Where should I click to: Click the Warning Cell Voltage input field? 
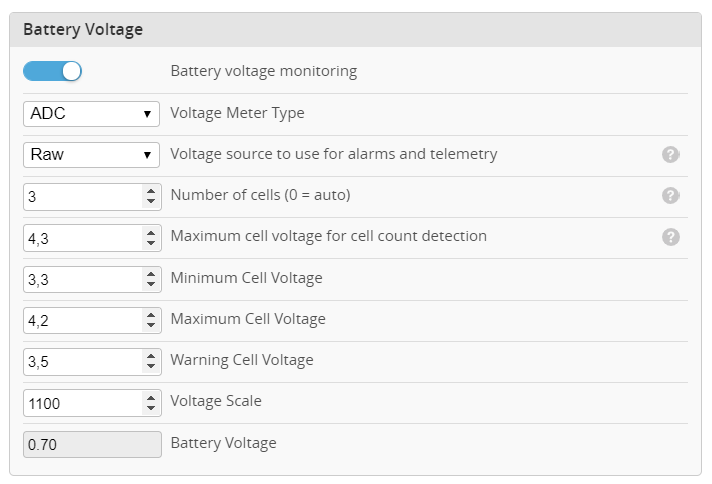point(82,361)
